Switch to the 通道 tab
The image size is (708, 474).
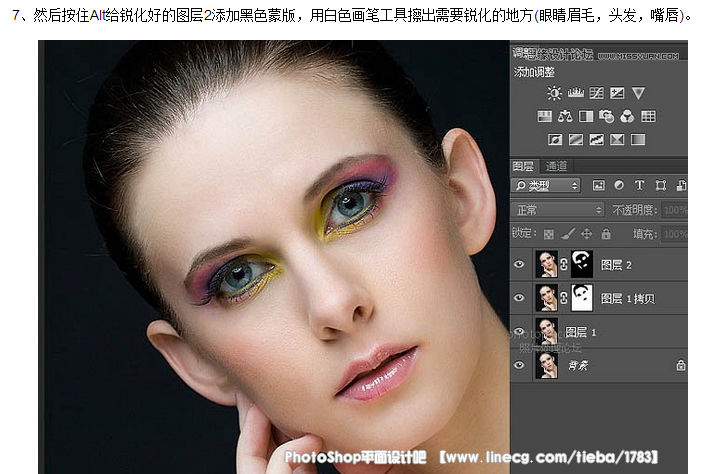click(556, 166)
